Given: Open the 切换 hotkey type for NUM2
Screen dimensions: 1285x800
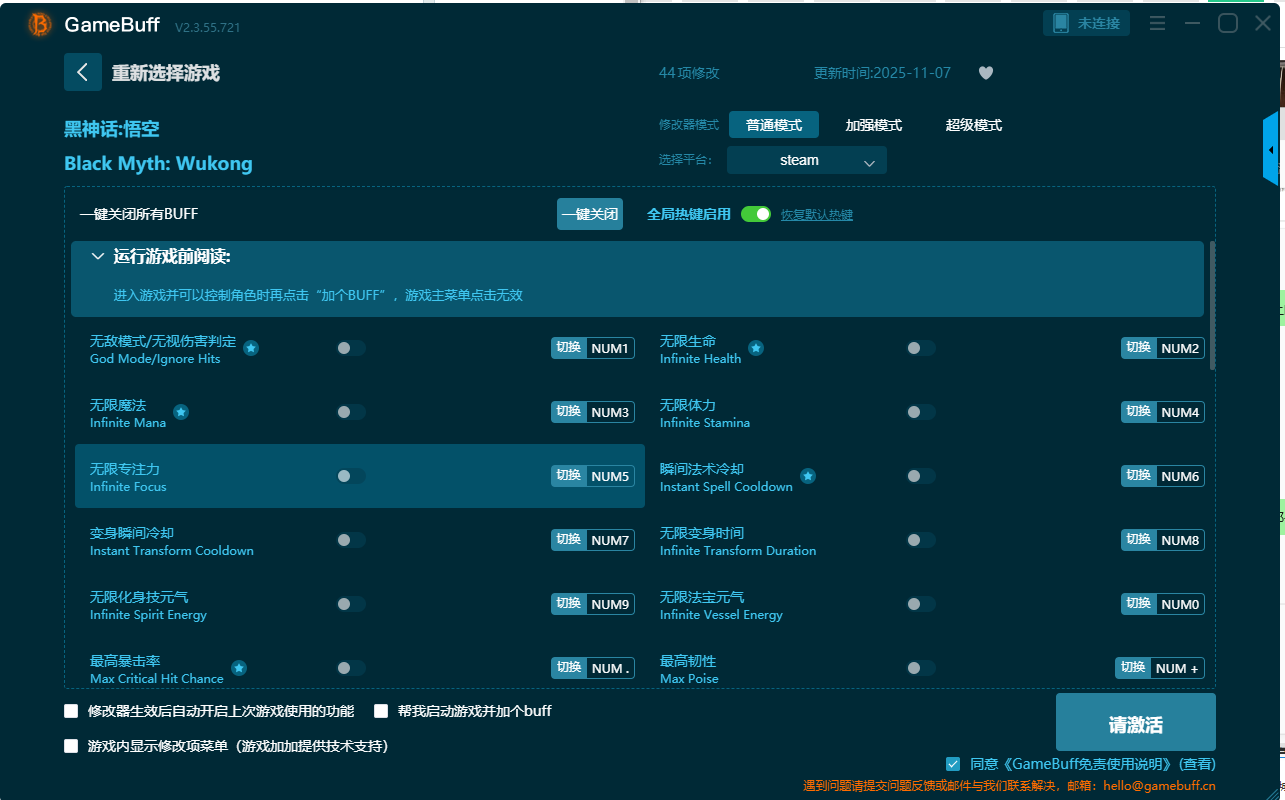Looking at the screenshot, I should [1139, 348].
